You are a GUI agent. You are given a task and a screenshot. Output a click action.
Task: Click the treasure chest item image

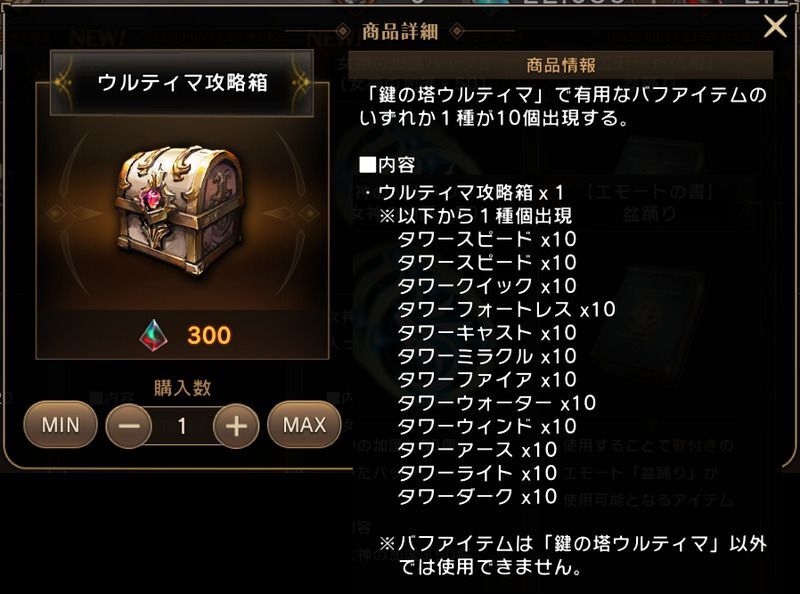pos(180,209)
